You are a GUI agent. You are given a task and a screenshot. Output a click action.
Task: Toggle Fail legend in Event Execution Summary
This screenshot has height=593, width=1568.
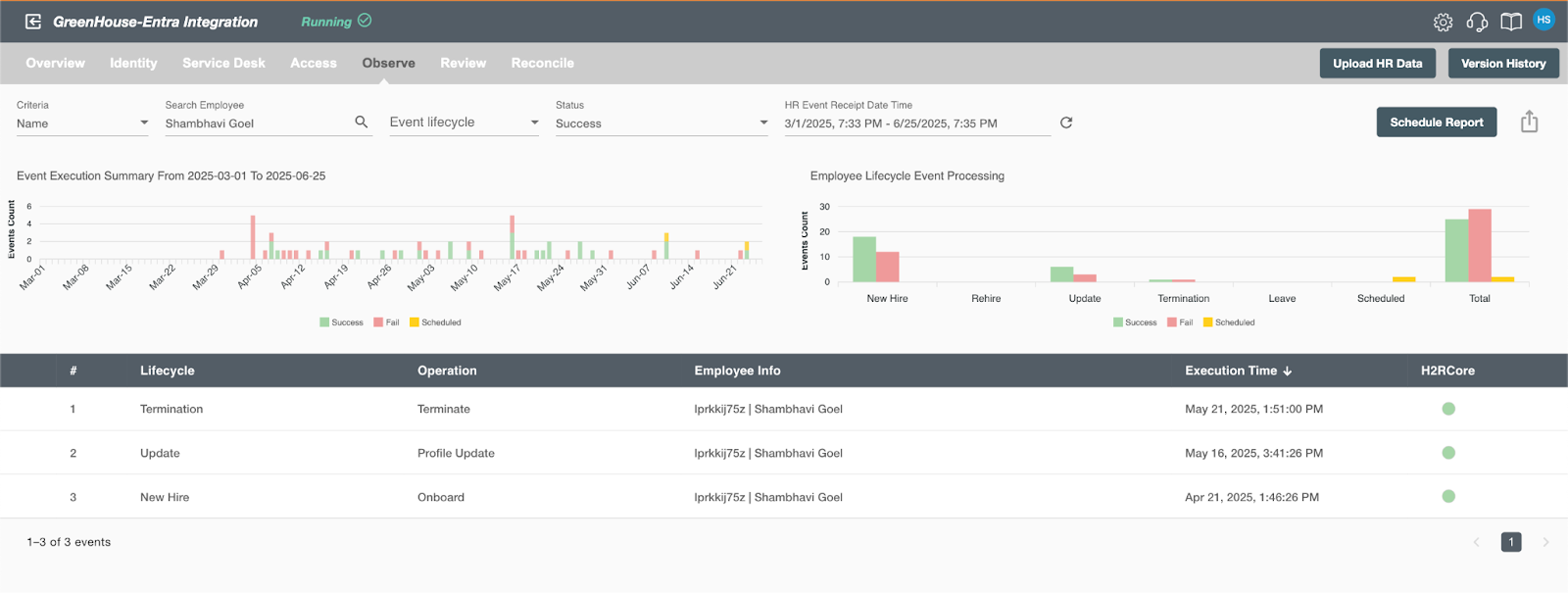386,322
